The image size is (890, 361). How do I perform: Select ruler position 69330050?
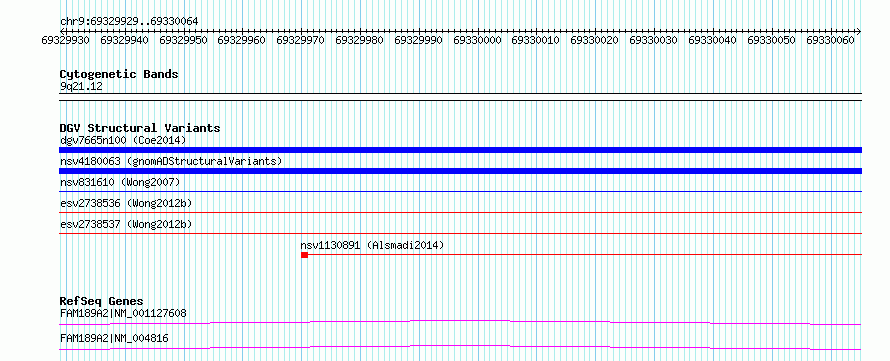(x=771, y=40)
